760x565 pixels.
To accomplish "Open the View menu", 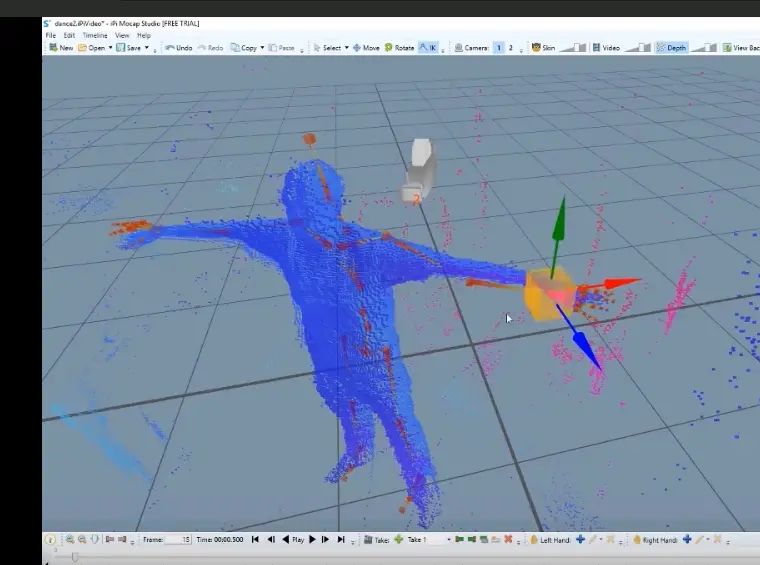I will [122, 35].
